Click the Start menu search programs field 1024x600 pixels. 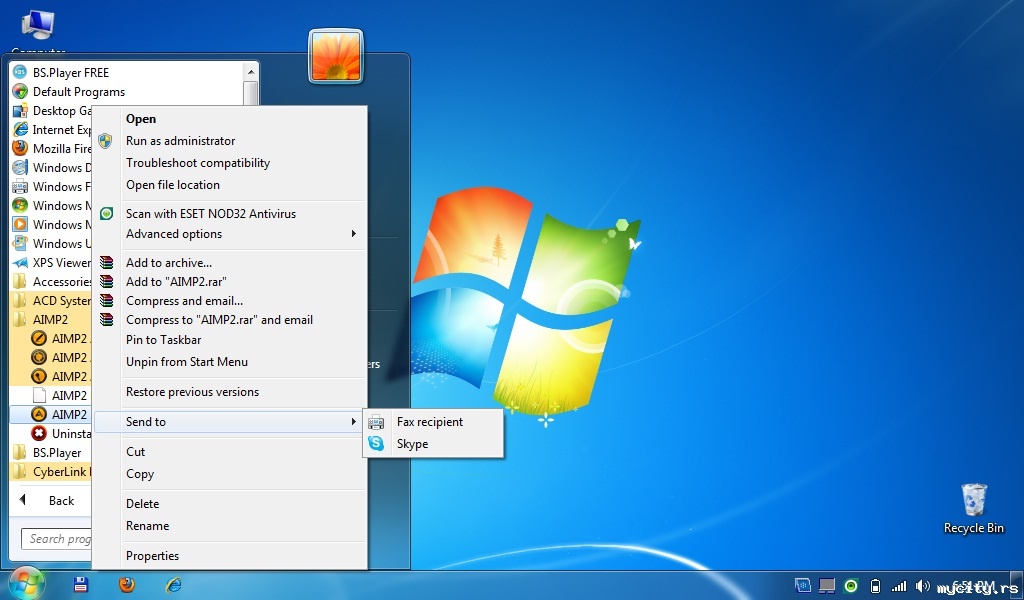coord(58,539)
